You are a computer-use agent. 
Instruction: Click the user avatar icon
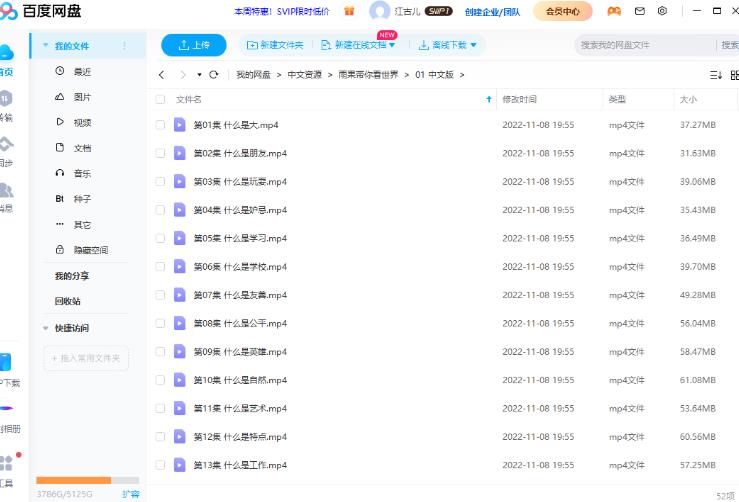pyautogui.click(x=379, y=11)
